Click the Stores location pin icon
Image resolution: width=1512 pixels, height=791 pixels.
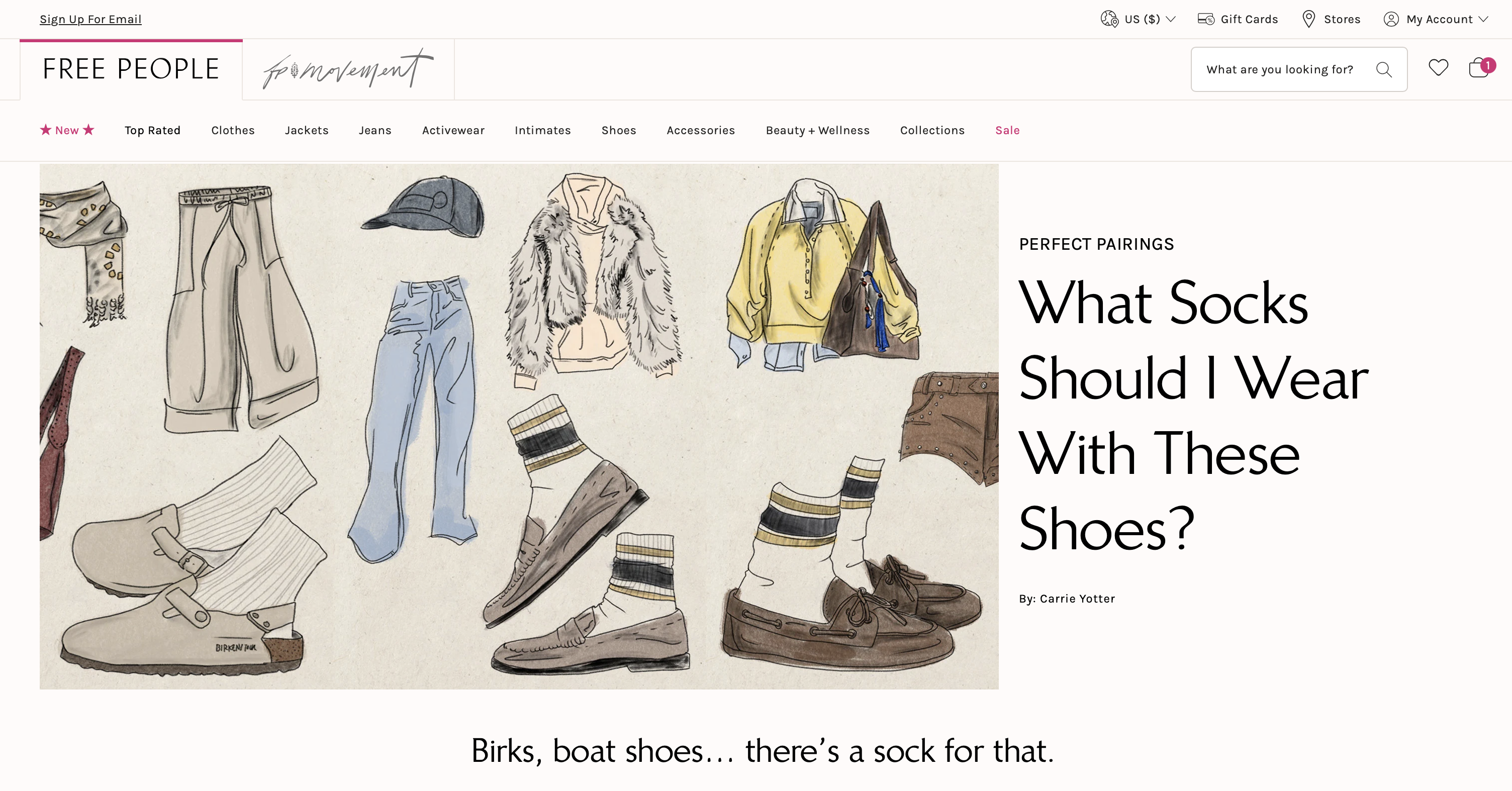1308,19
